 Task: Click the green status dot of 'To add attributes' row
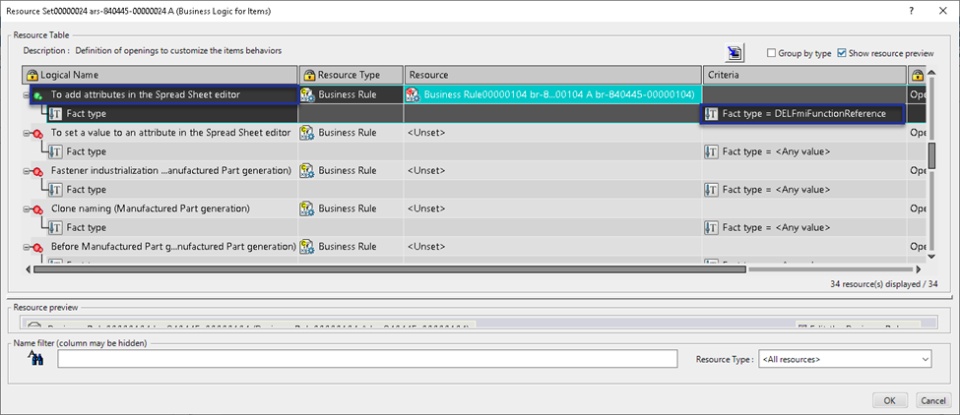[39, 95]
